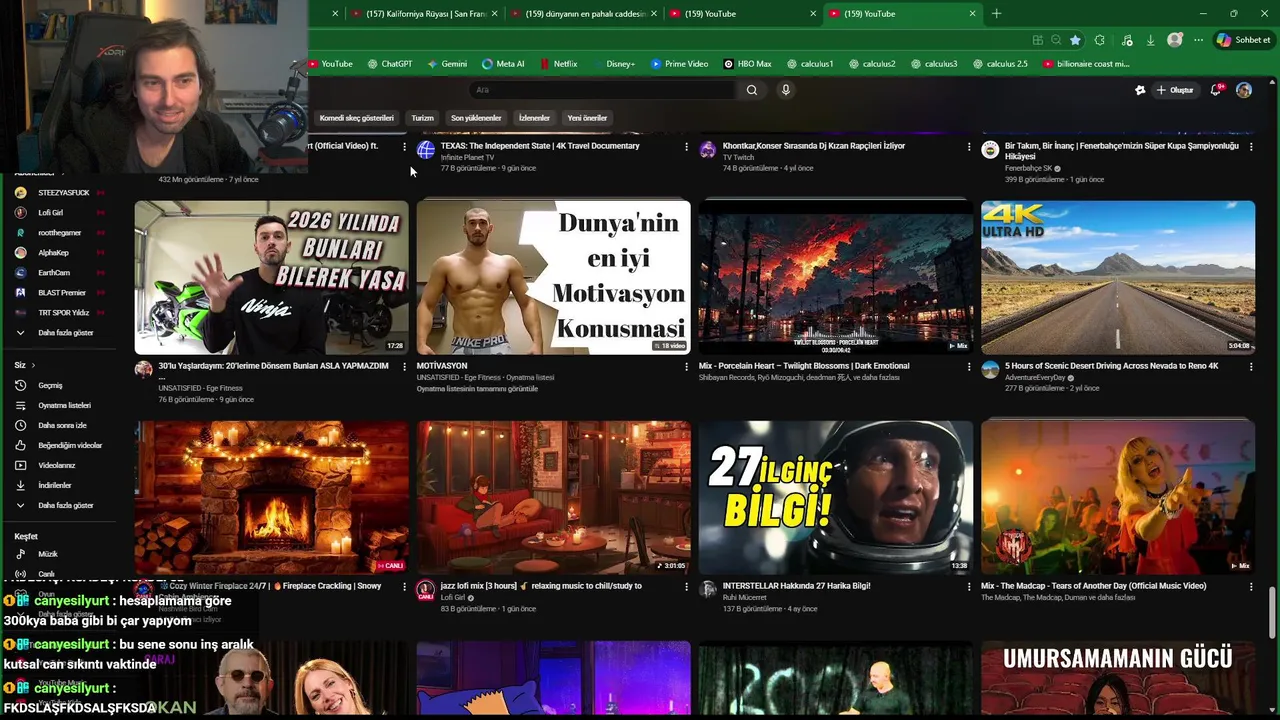Image resolution: width=1280 pixels, height=720 pixels.
Task: Open Lofi Girl subscription channel
Action: [x=50, y=213]
